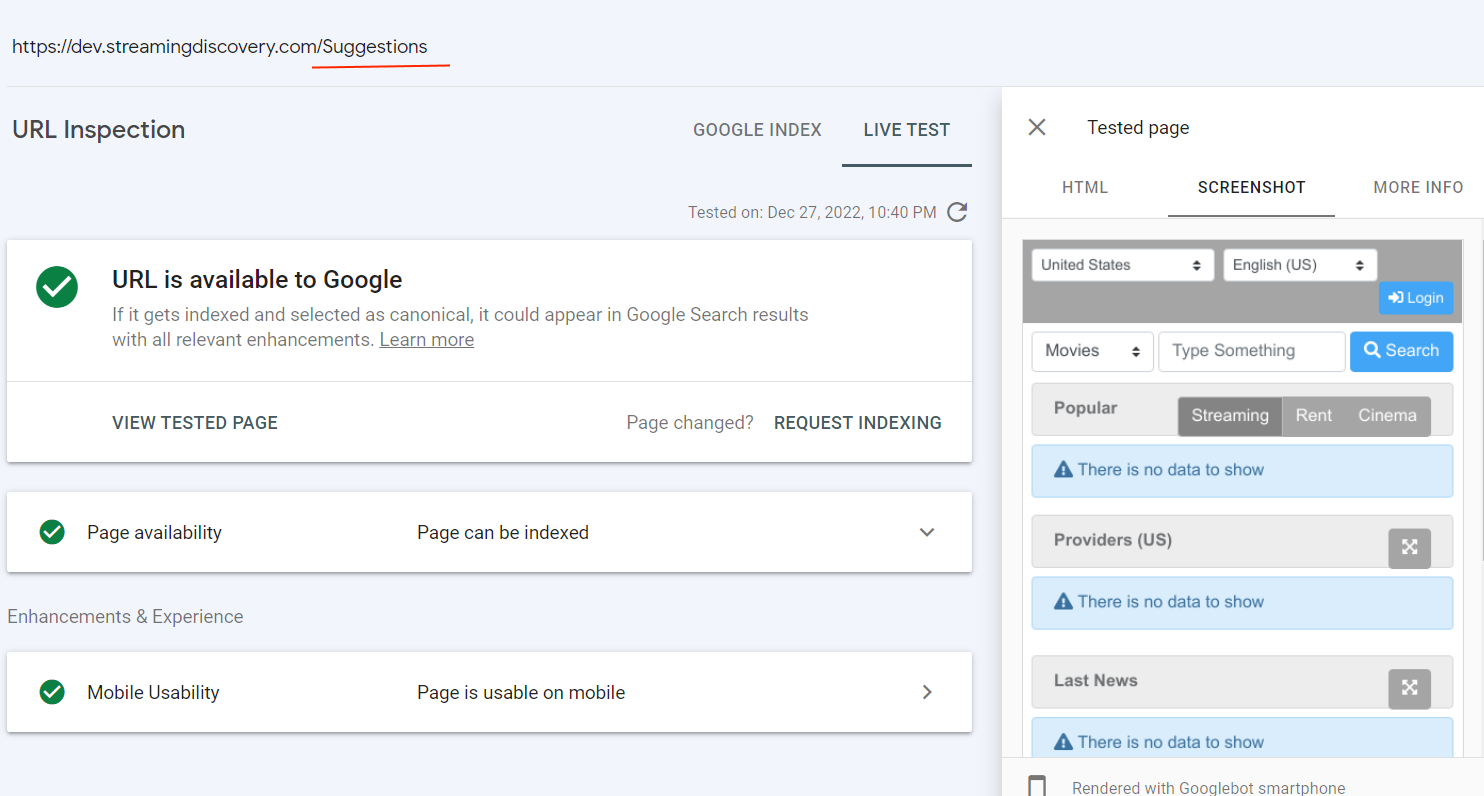The width and height of the screenshot is (1484, 796).
Task: Click the magnifier Search button in rendered page
Action: pos(1401,351)
